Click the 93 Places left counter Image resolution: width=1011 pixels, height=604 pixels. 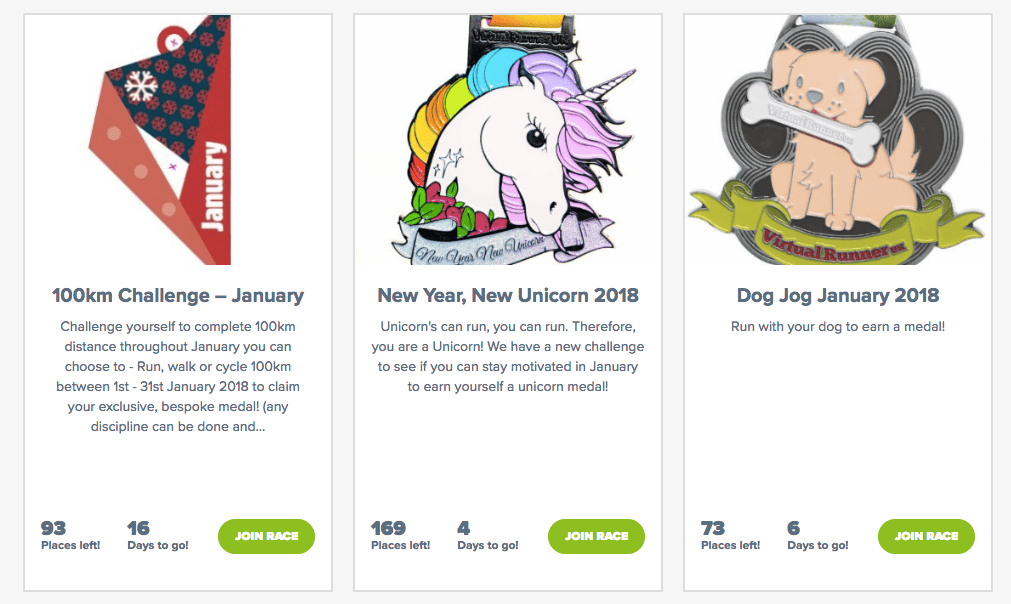click(71, 536)
